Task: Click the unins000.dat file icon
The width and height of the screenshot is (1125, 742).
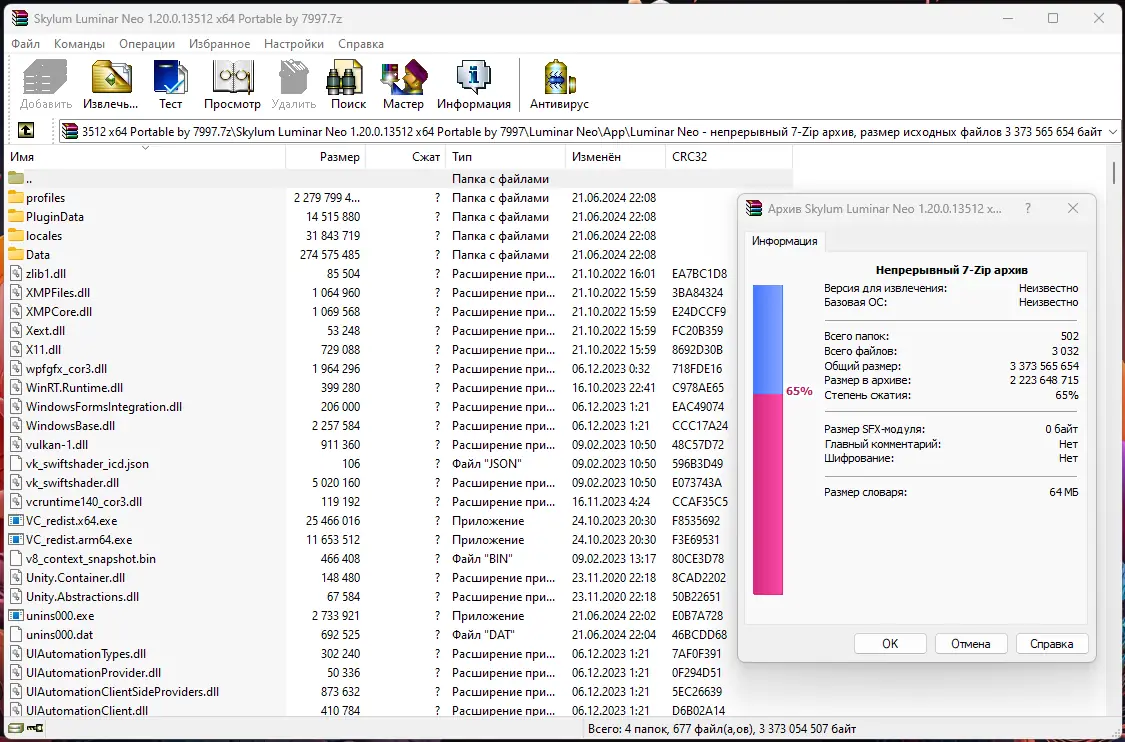Action: [16, 634]
